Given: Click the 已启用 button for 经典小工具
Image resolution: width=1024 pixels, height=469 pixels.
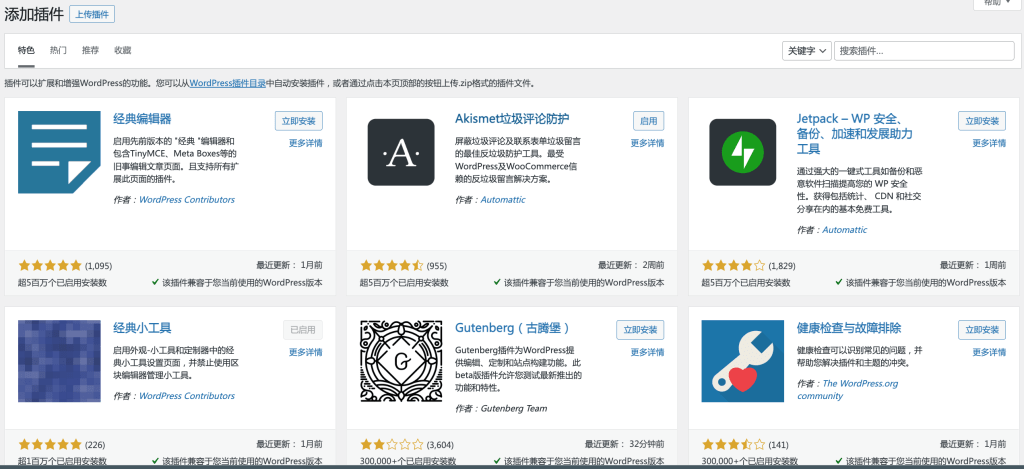Looking at the screenshot, I should [x=303, y=330].
